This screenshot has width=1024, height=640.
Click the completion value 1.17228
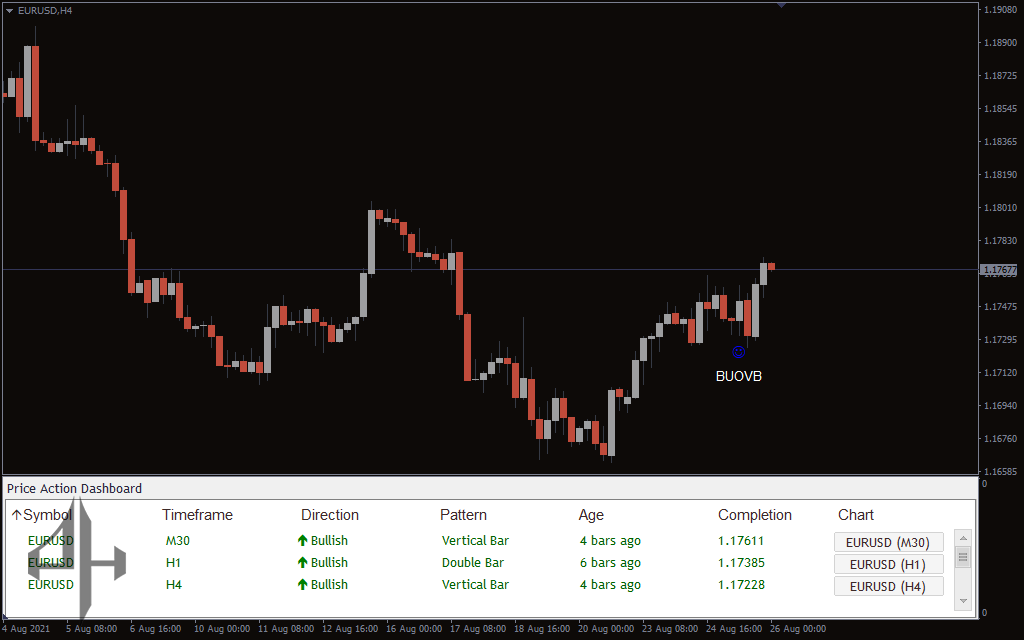click(741, 584)
